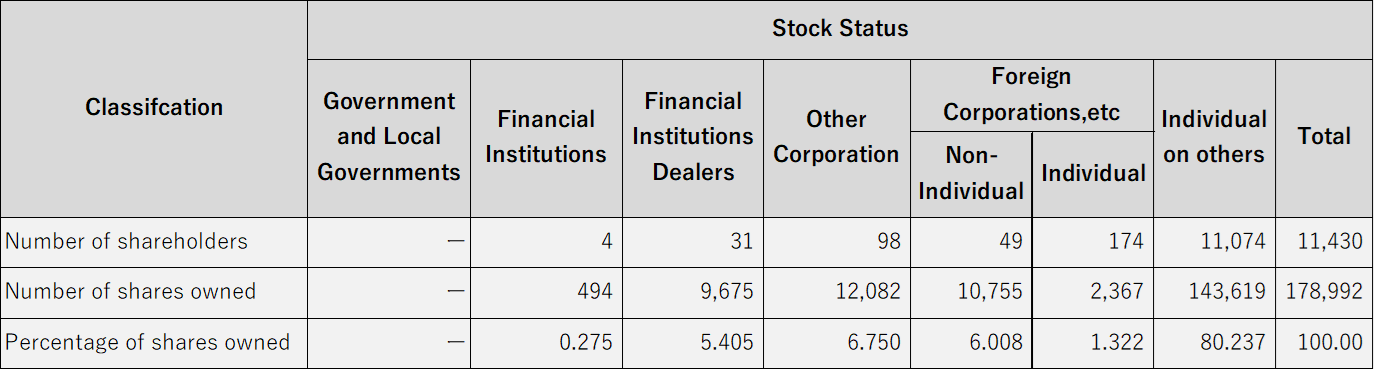The width and height of the screenshot is (1374, 370).
Task: Select the Number of shareholders row label
Action: pos(154,242)
